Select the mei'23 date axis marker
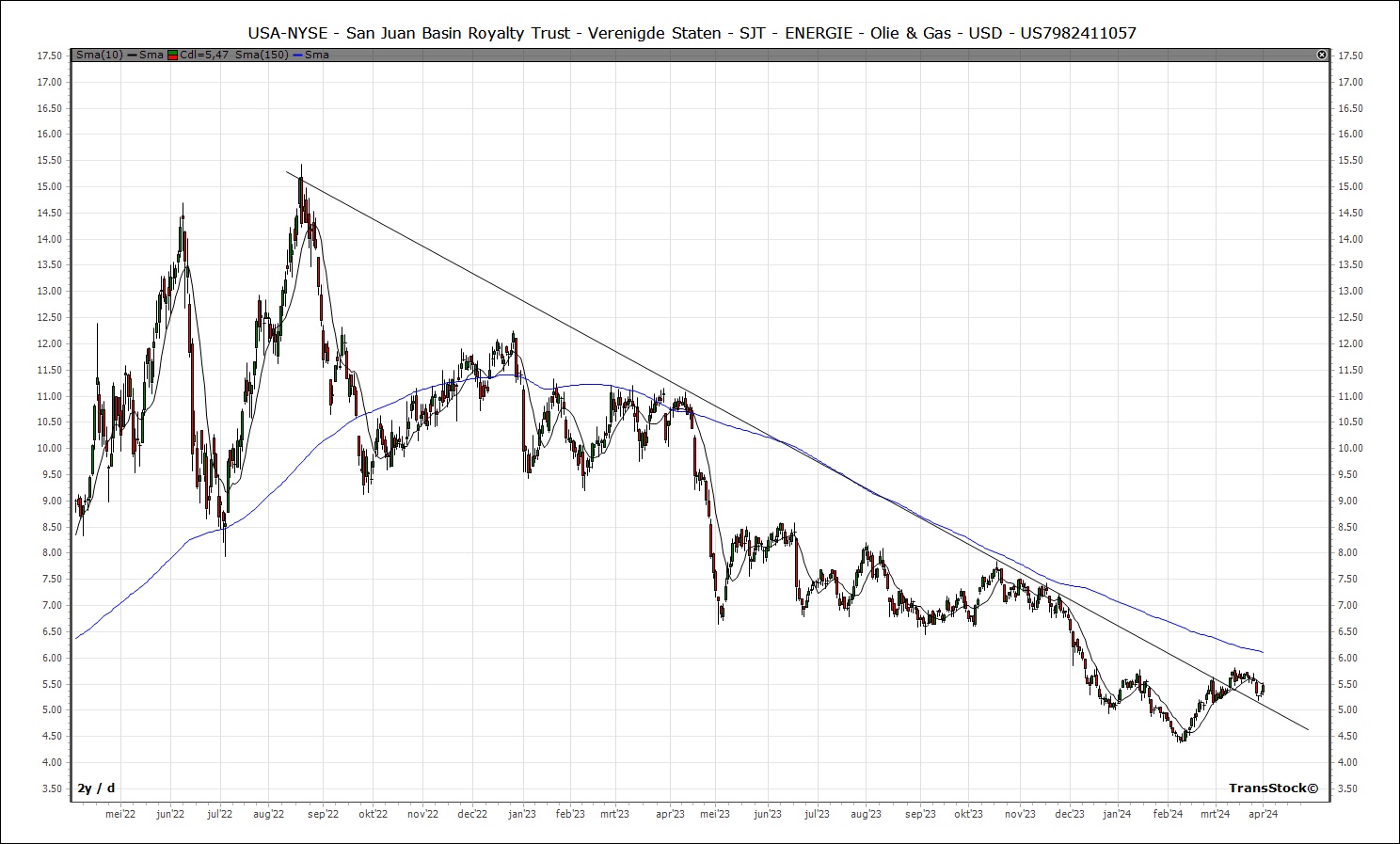 (715, 815)
